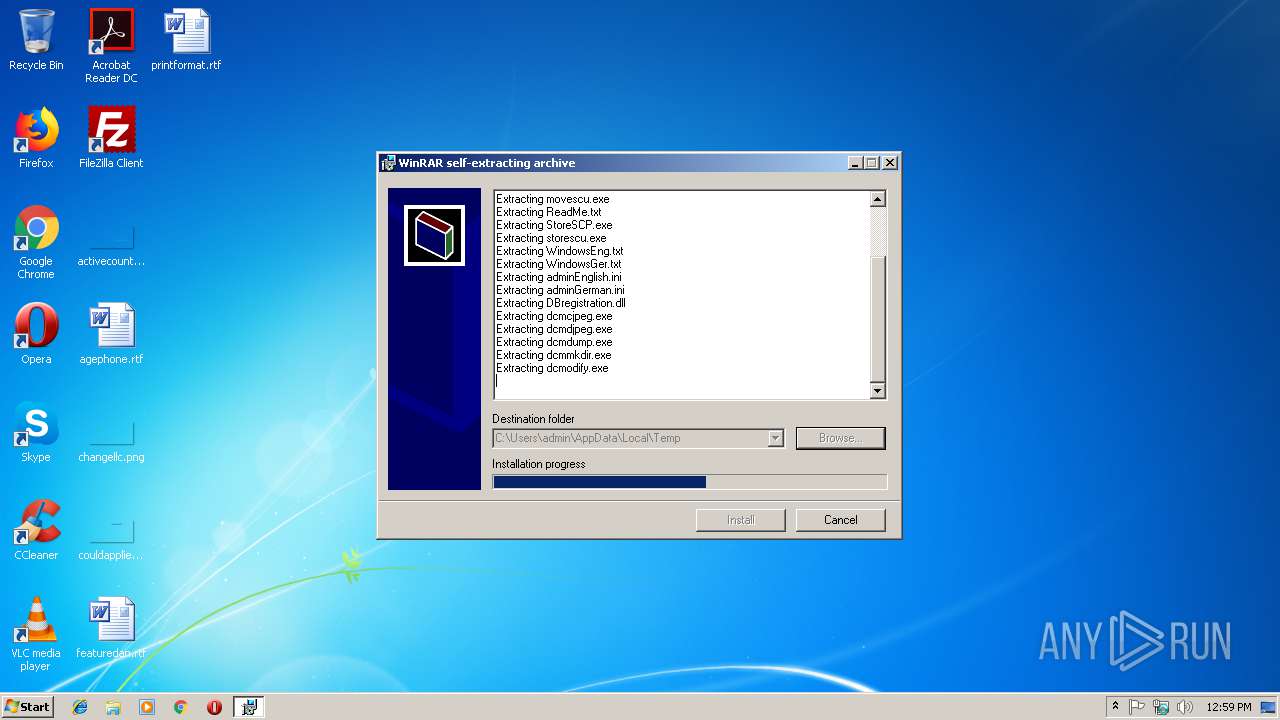Select featuredap.rtf desktop file

pyautogui.click(x=111, y=628)
